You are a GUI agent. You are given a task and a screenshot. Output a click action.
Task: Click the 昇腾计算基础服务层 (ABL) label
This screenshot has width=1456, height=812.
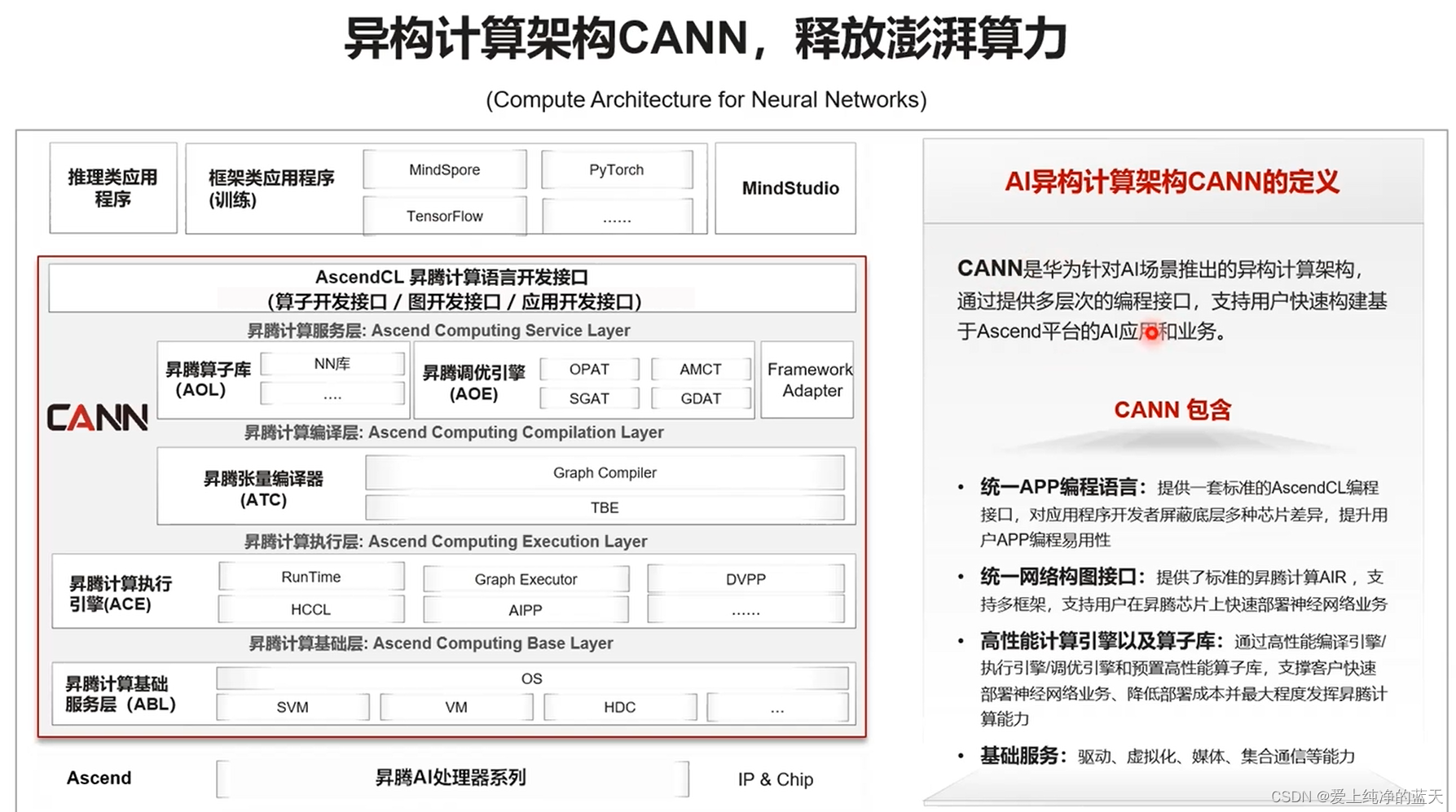pyautogui.click(x=121, y=694)
